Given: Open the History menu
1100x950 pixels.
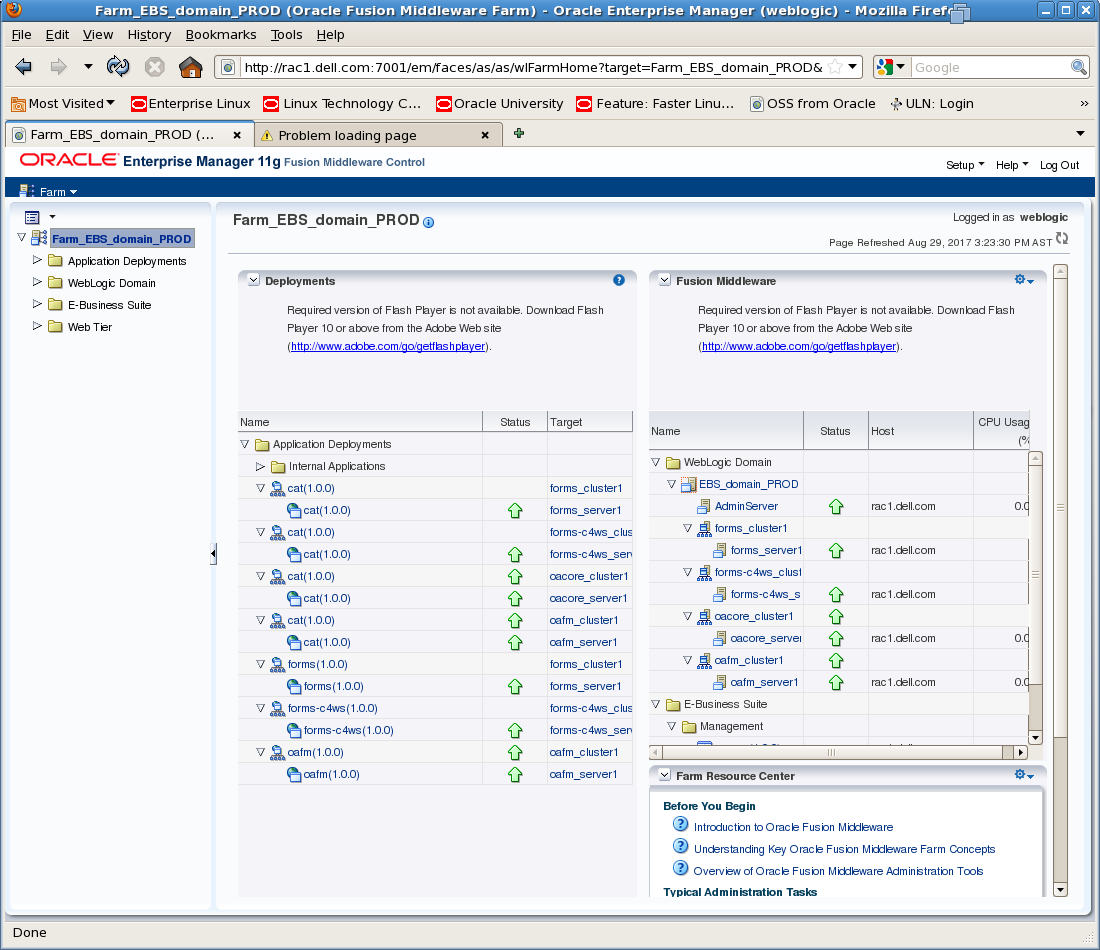Looking at the screenshot, I should pyautogui.click(x=149, y=34).
